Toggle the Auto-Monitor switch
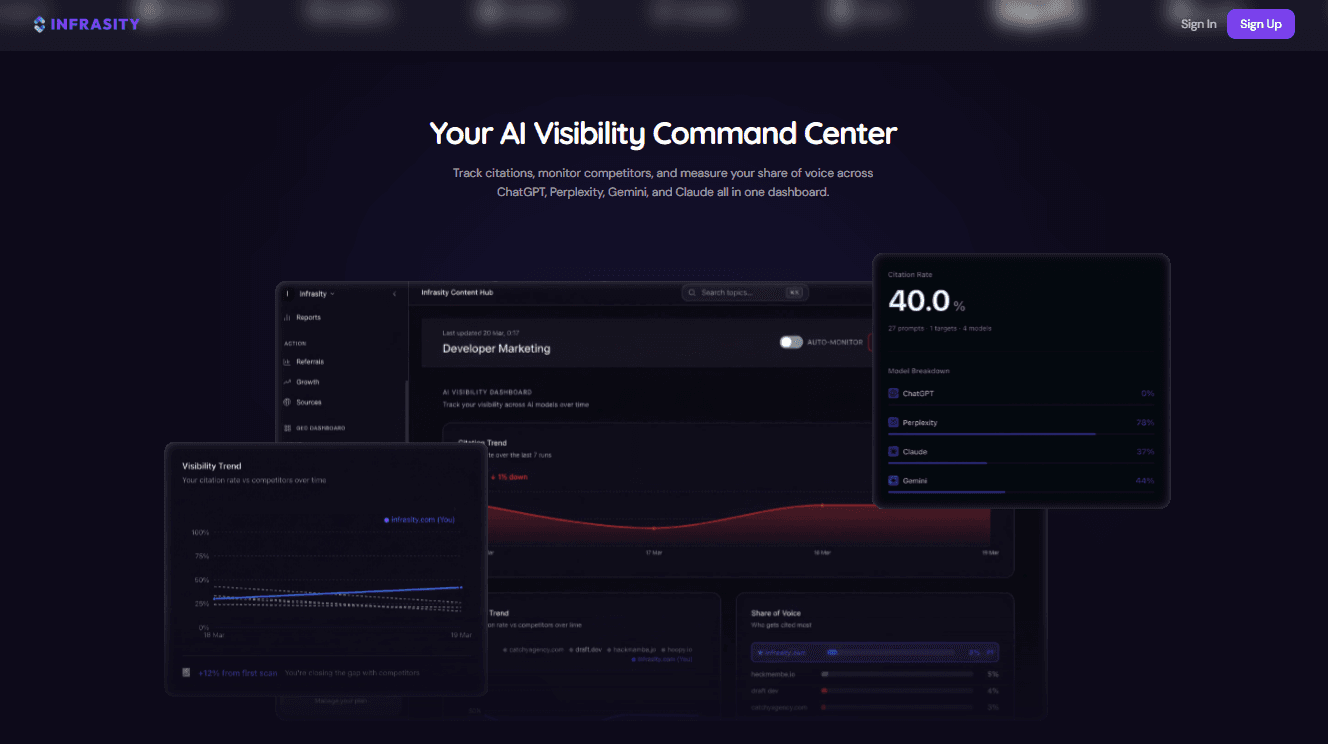Image resolution: width=1328 pixels, height=744 pixels. (791, 342)
